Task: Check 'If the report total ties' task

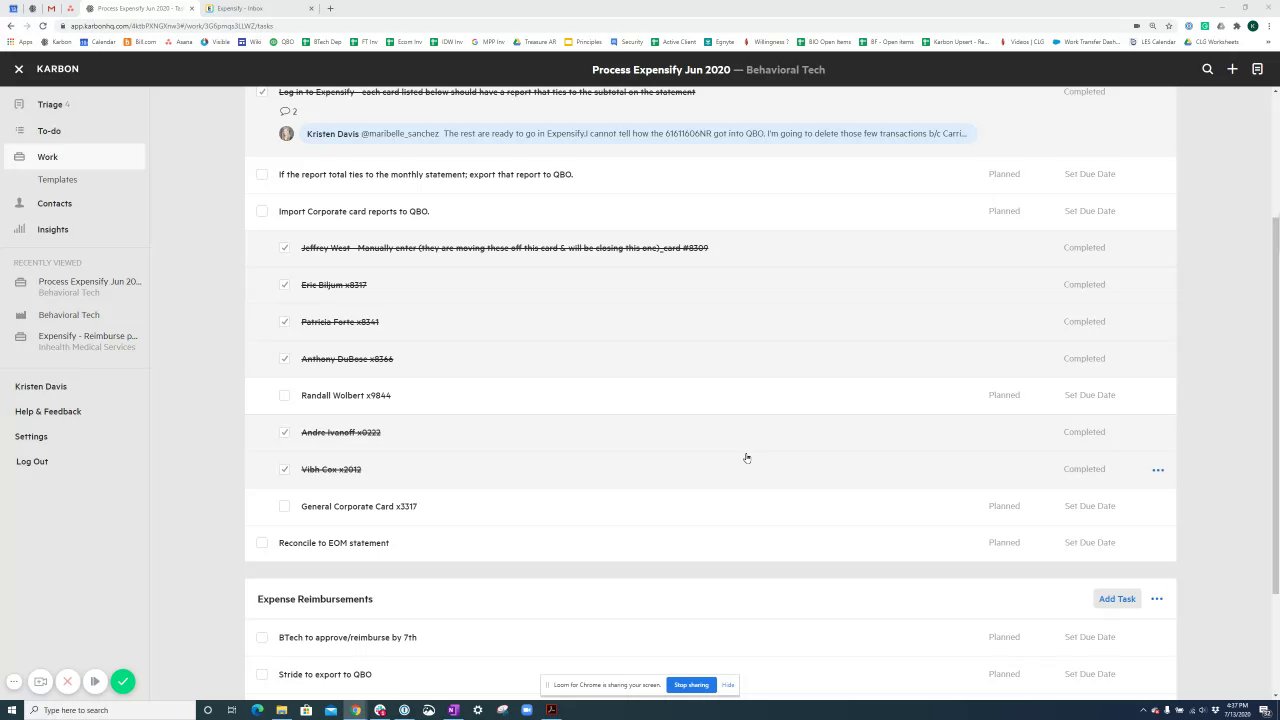Action: [262, 174]
